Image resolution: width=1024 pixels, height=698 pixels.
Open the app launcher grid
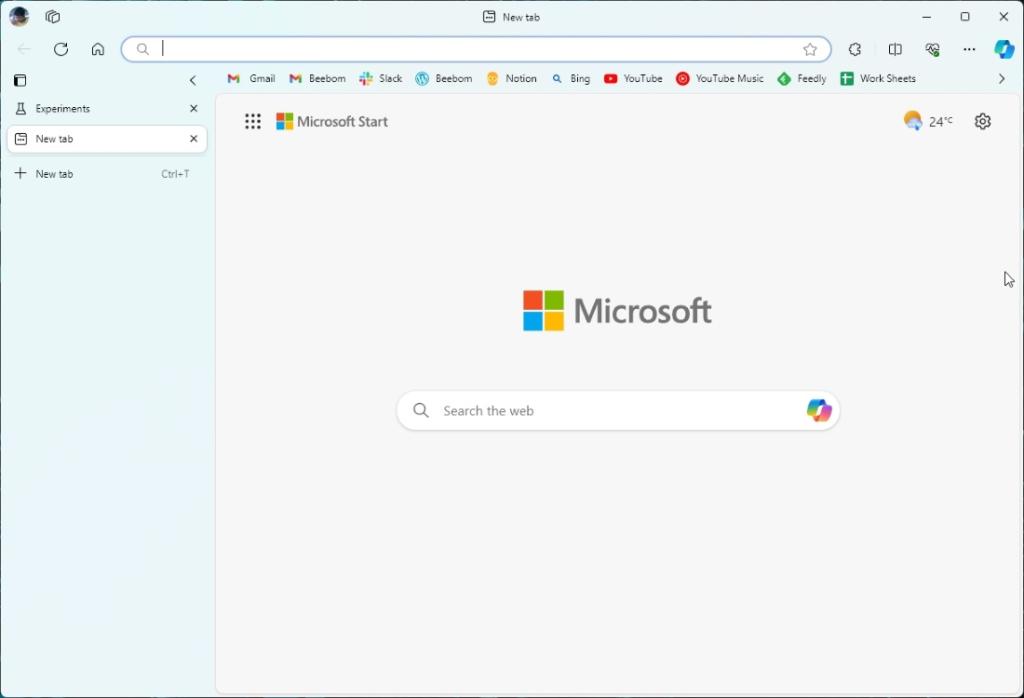pyautogui.click(x=253, y=121)
